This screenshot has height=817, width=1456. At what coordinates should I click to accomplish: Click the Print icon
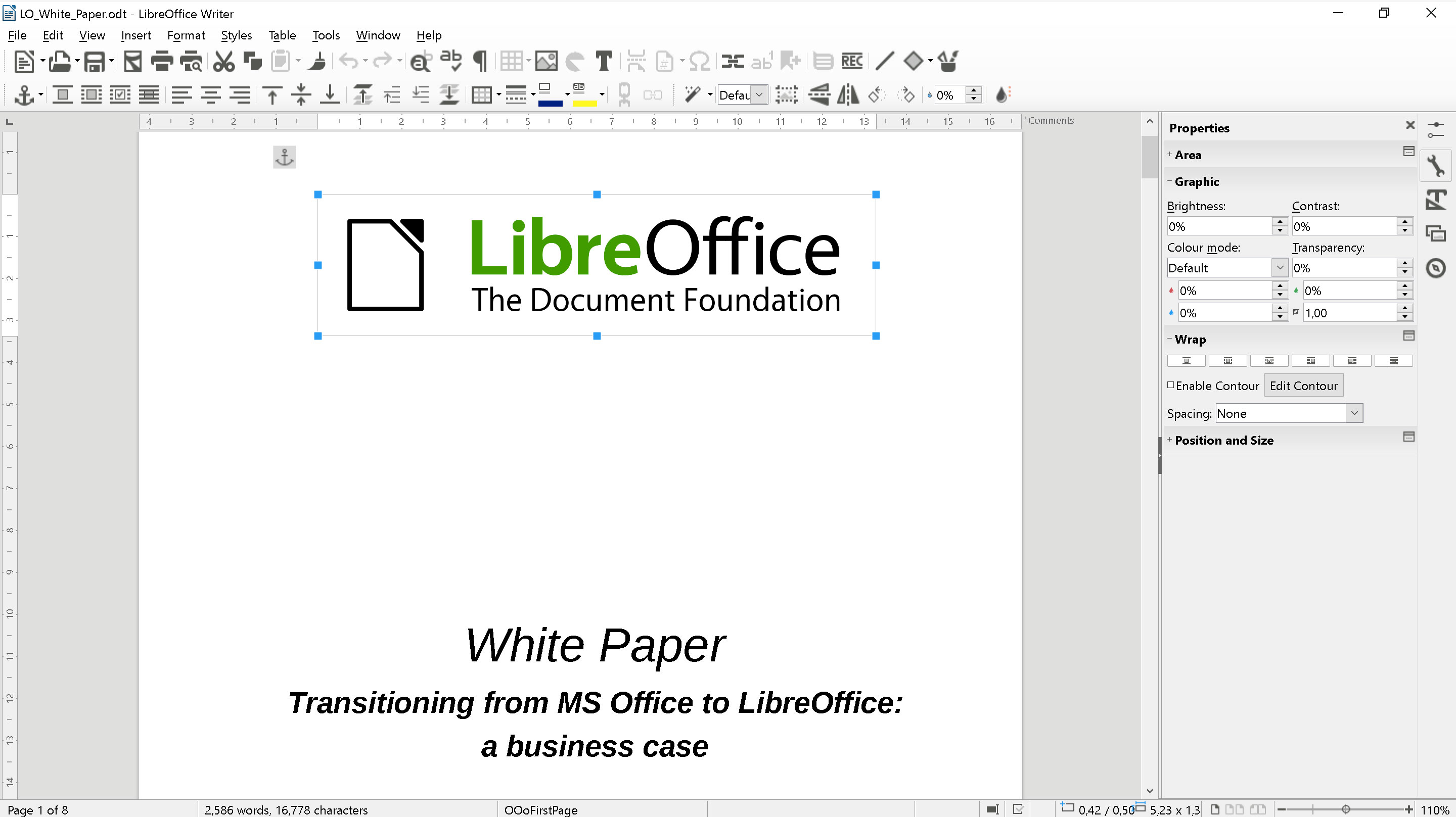pyautogui.click(x=162, y=61)
